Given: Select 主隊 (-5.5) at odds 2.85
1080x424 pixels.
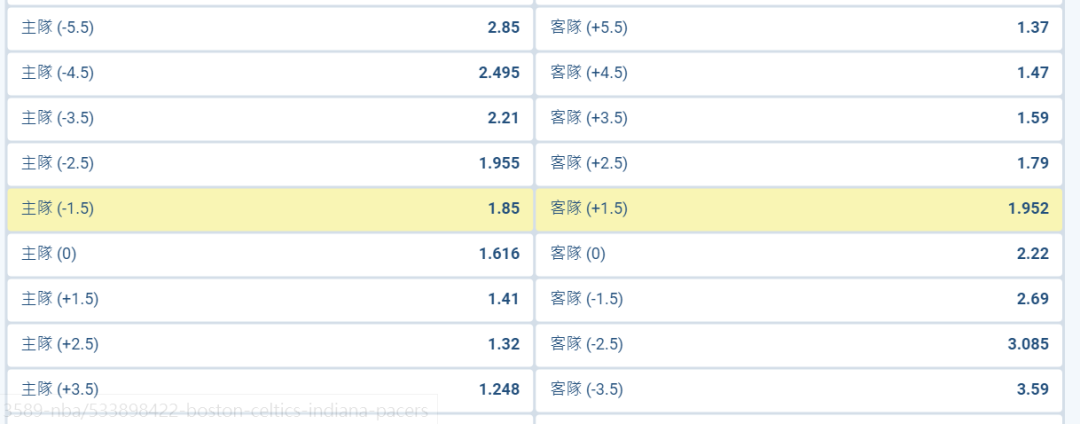Looking at the screenshot, I should [x=270, y=28].
